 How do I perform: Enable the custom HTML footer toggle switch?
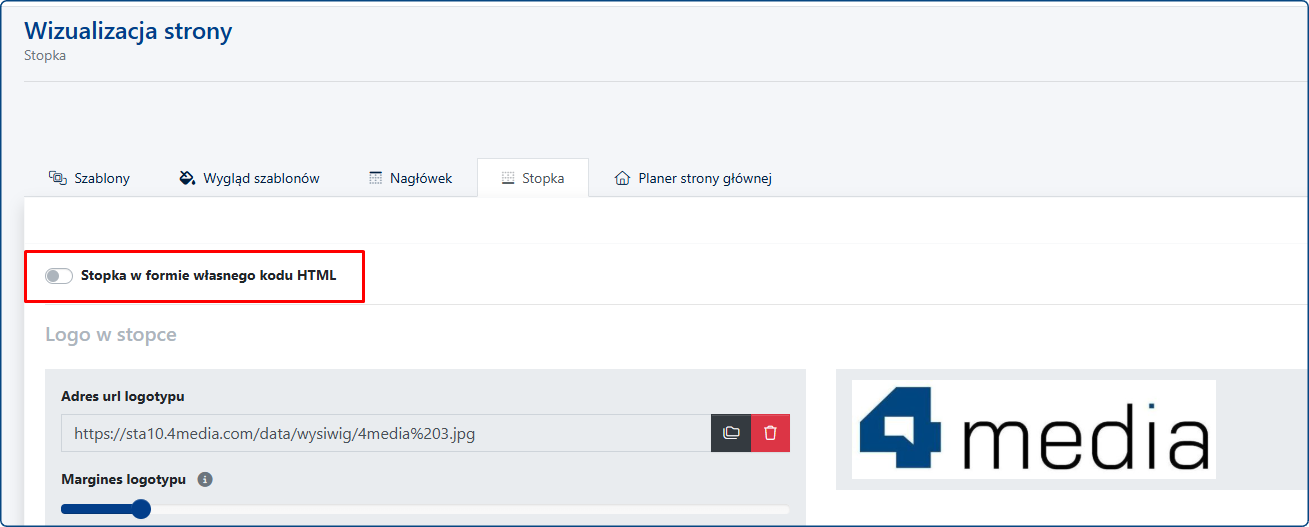59,276
